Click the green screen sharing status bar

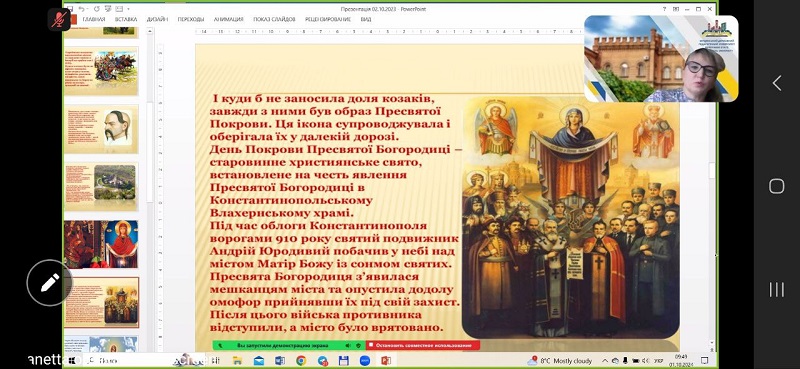click(x=289, y=346)
